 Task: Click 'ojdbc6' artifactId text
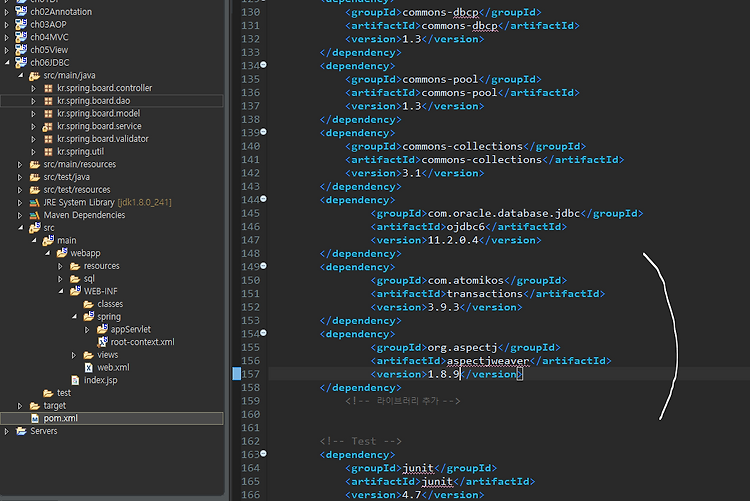tap(465, 227)
